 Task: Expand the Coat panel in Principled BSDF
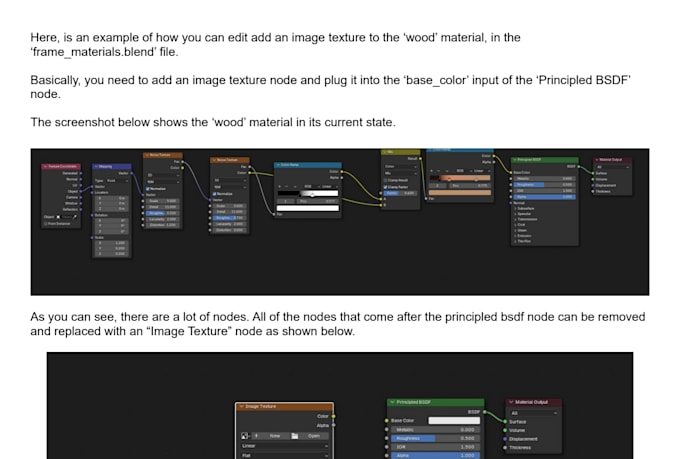[516, 225]
